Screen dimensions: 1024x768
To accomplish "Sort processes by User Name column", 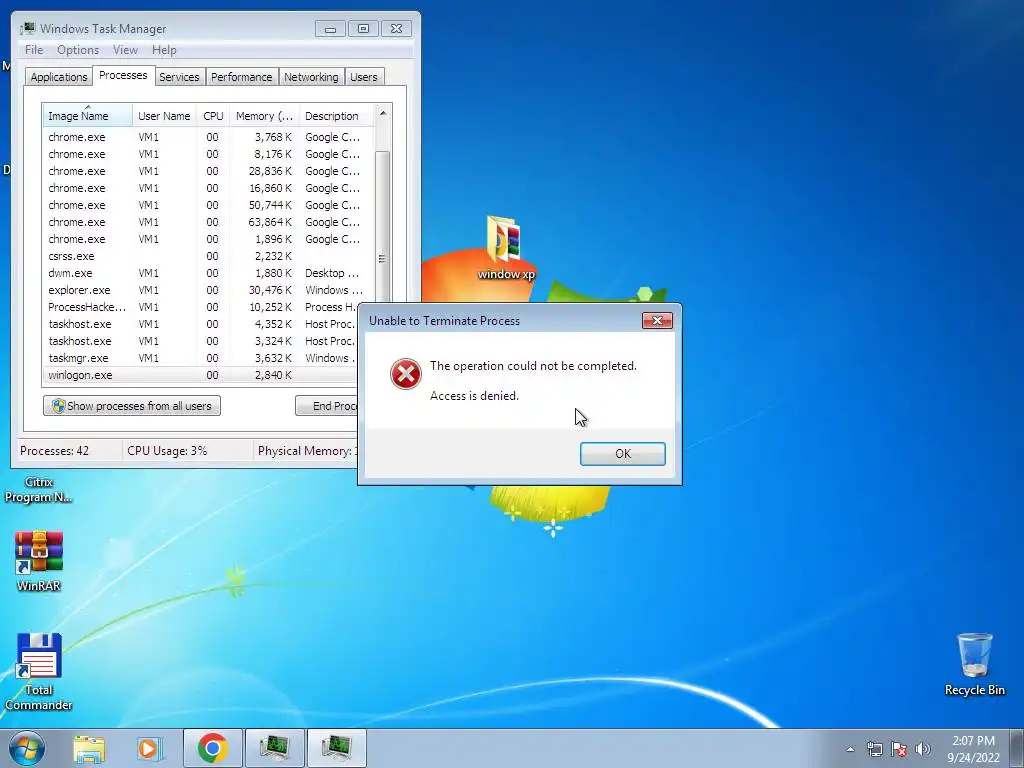I will [164, 116].
